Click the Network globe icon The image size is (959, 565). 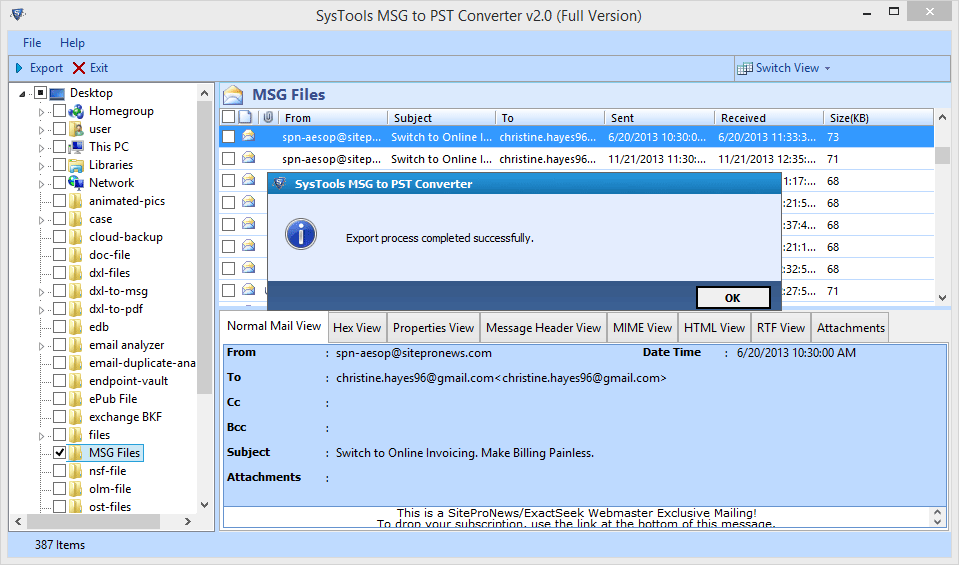click(x=76, y=183)
